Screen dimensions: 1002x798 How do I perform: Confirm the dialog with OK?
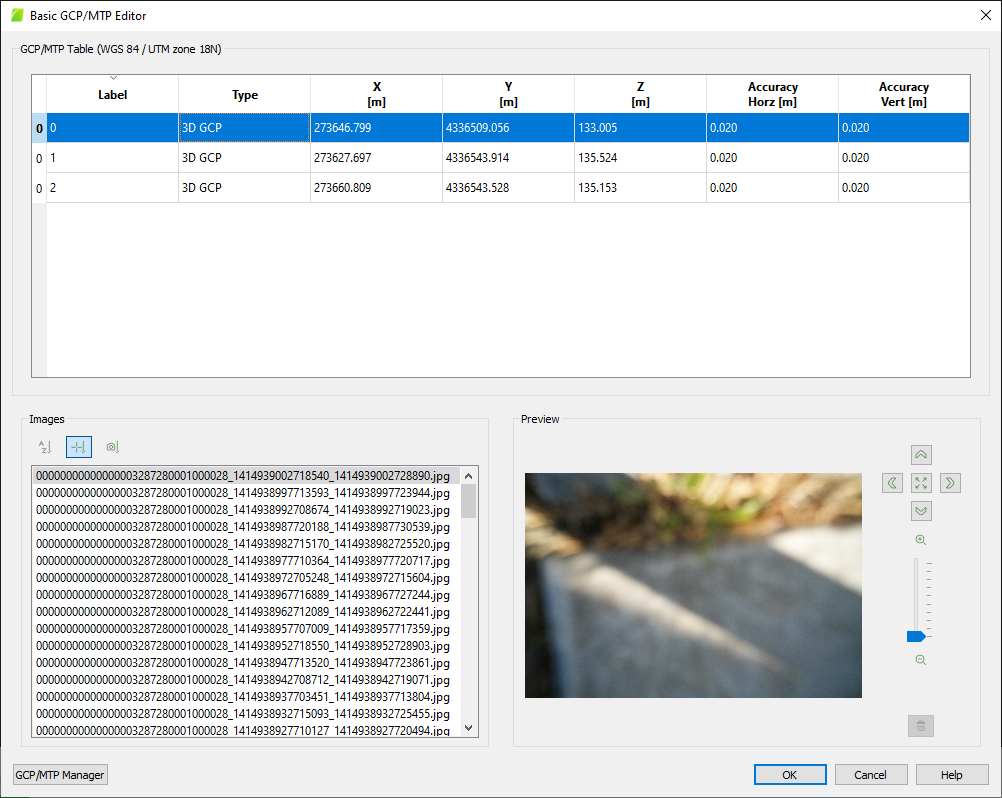[790, 775]
